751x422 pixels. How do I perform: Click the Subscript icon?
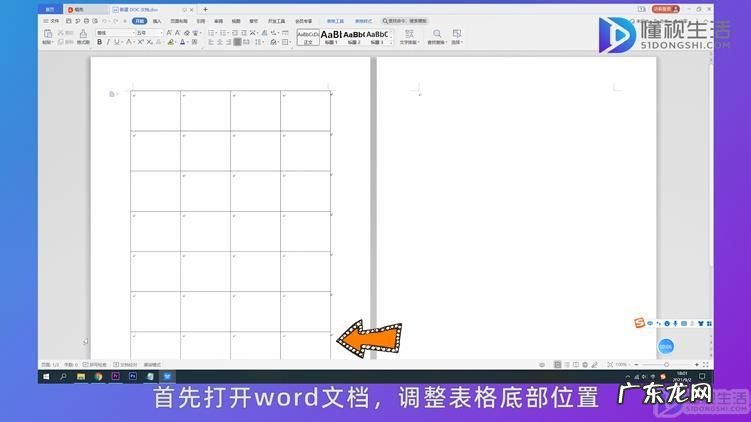pos(149,42)
